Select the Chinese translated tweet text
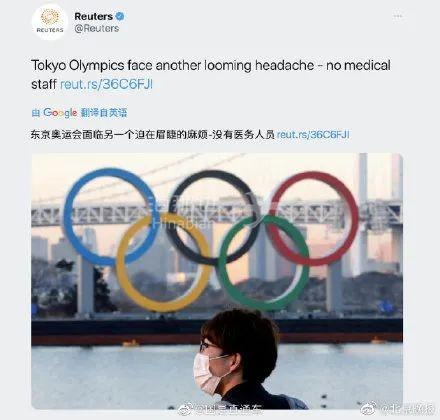The image size is (440, 420). (153, 135)
